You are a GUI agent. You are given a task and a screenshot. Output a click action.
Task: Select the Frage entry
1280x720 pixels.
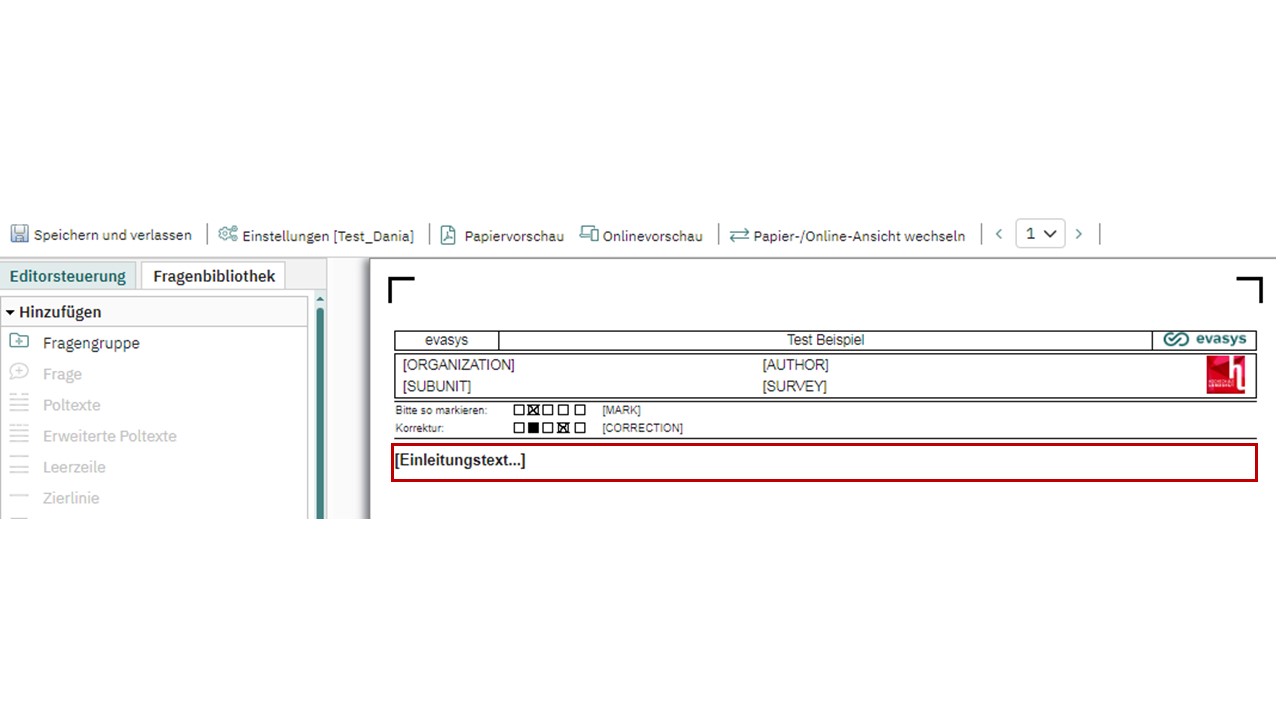(62, 374)
